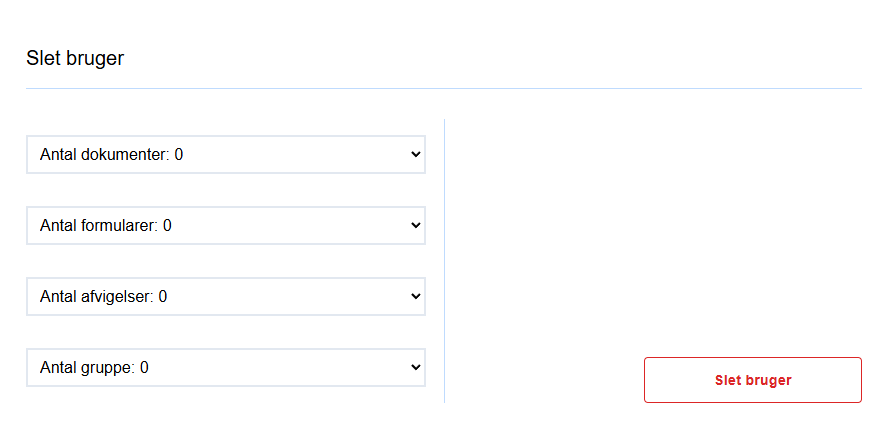Click the chevron arrow on Antal dokumenter dropdown

click(415, 154)
